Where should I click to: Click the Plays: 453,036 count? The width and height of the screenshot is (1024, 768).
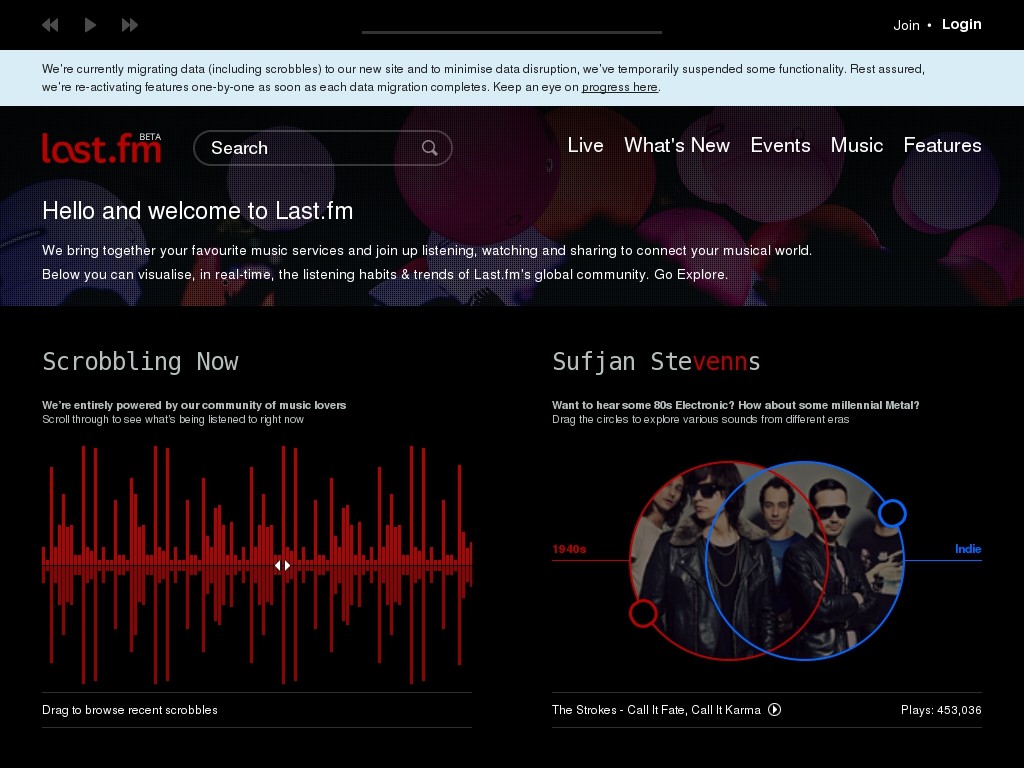click(x=941, y=710)
